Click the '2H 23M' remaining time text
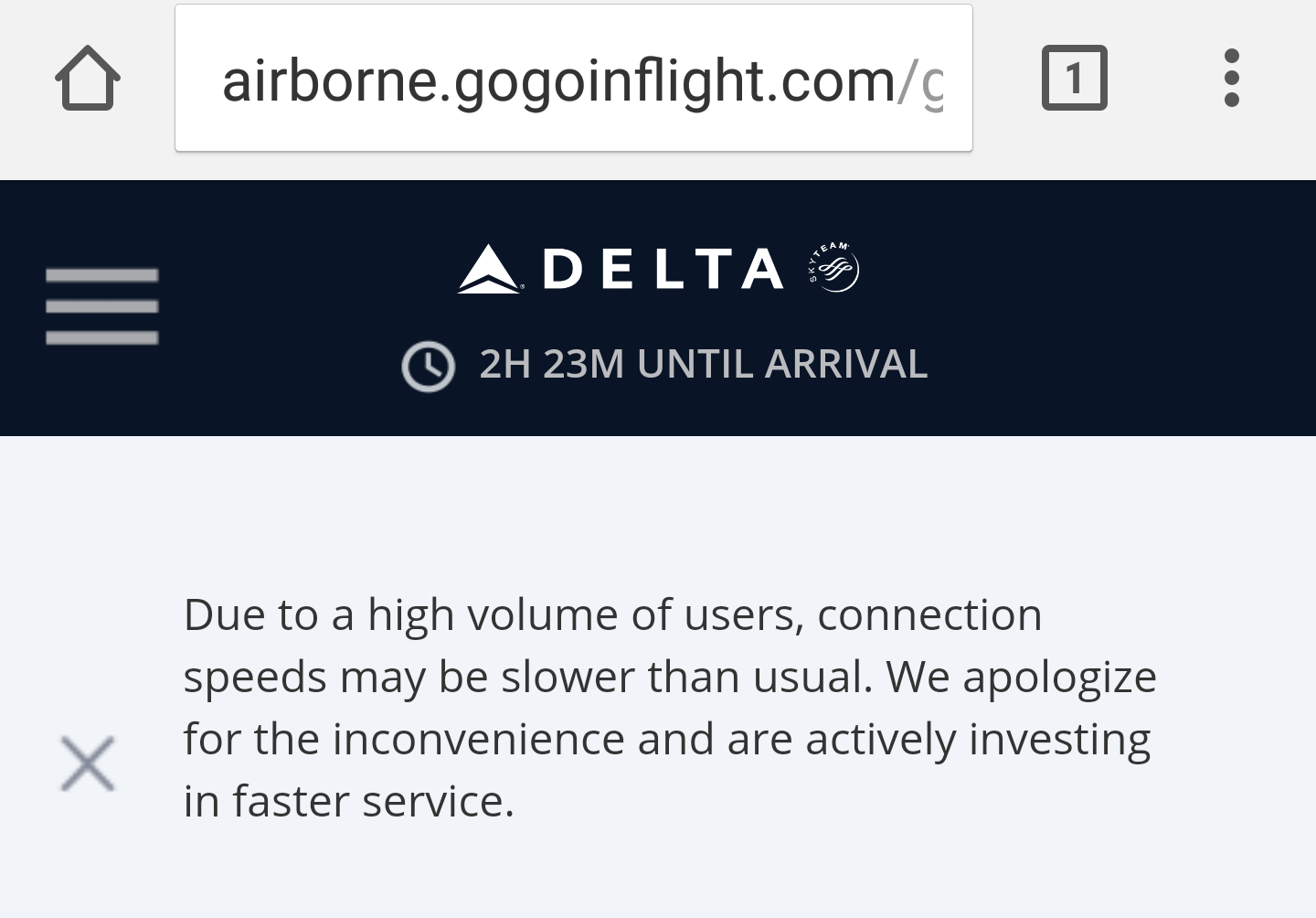The image size is (1316, 918). 551,364
